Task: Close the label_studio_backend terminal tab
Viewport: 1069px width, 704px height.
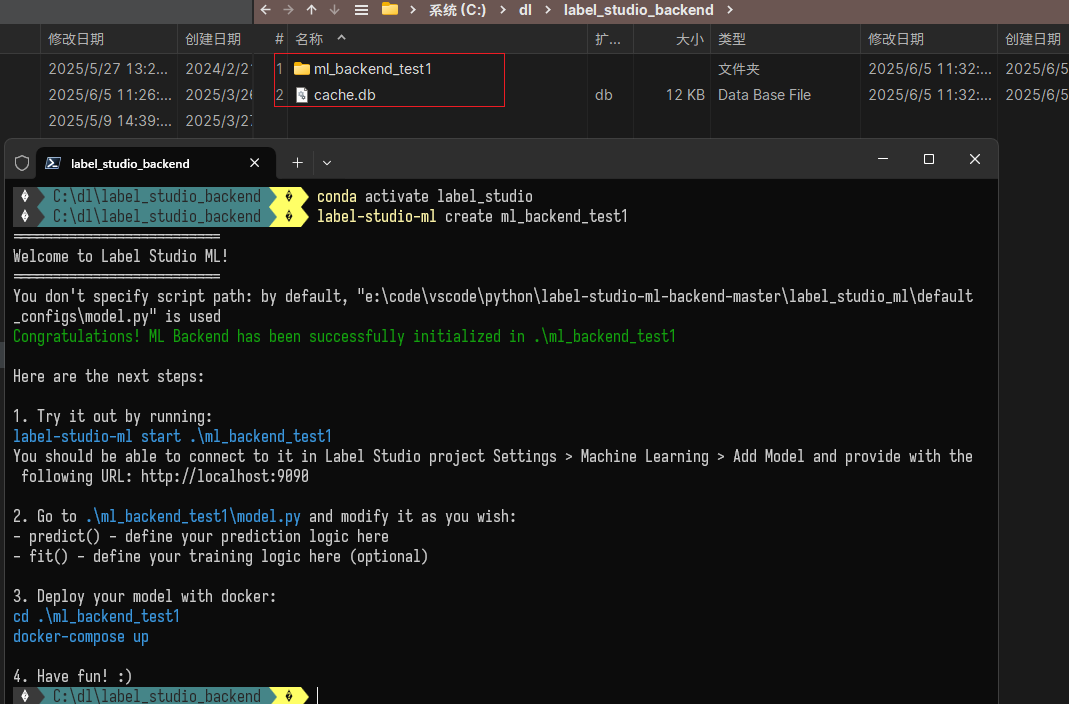Action: click(x=254, y=163)
